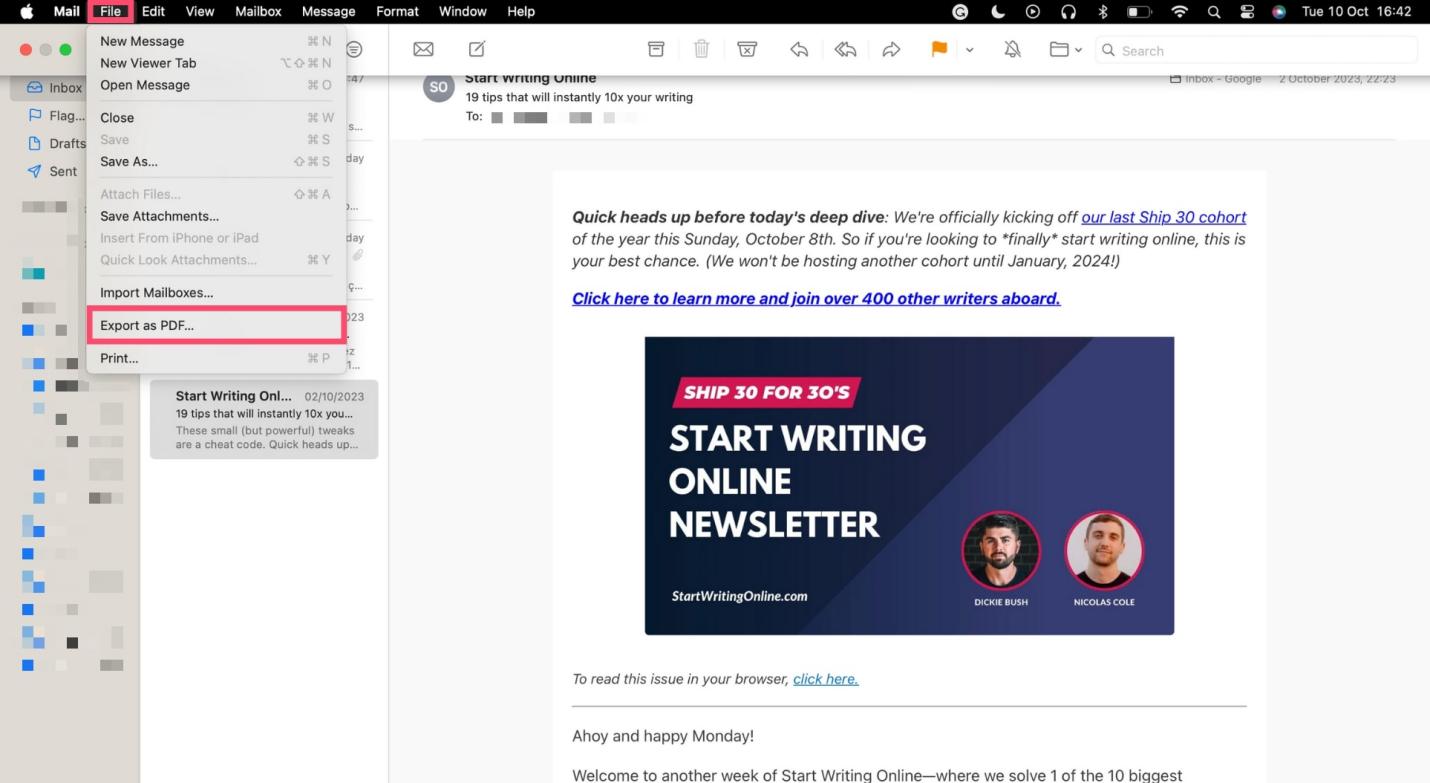This screenshot has height=783, width=1430.
Task: Choose Save Attachments… menu item
Action: [216, 216]
